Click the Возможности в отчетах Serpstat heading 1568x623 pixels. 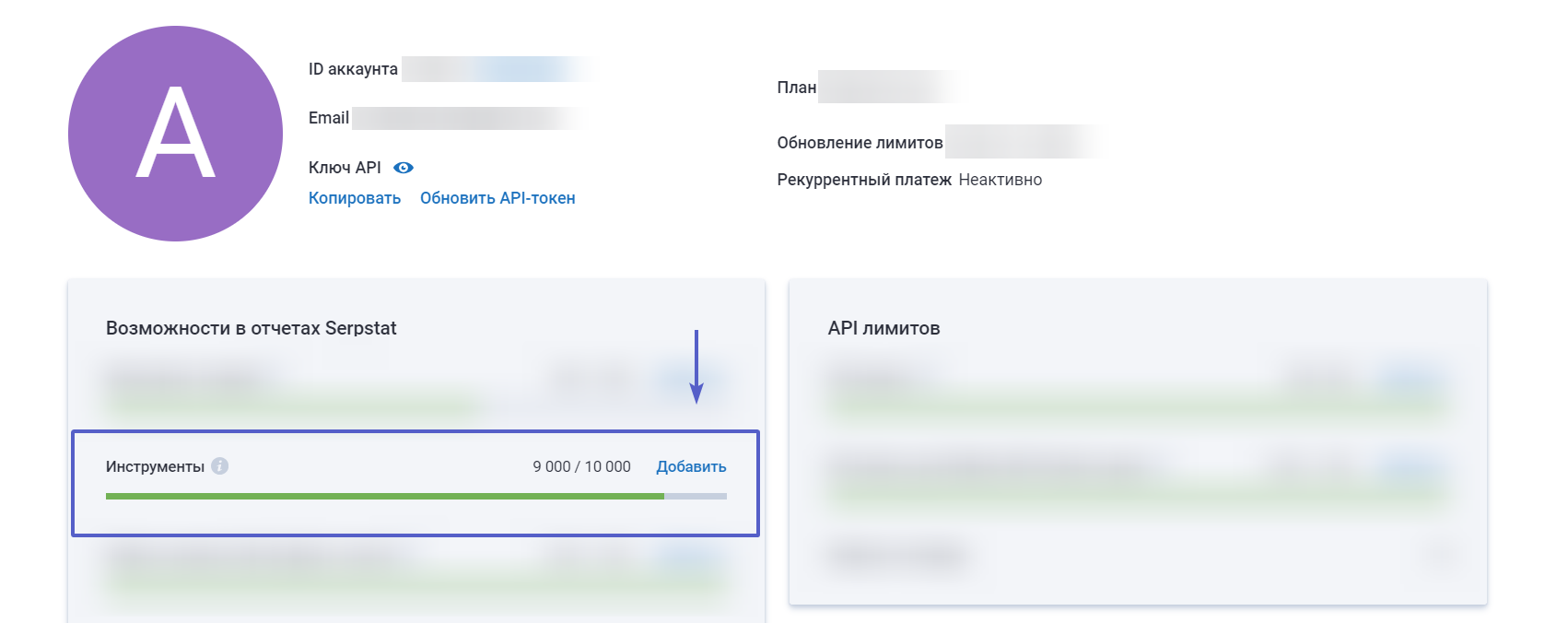pos(251,328)
